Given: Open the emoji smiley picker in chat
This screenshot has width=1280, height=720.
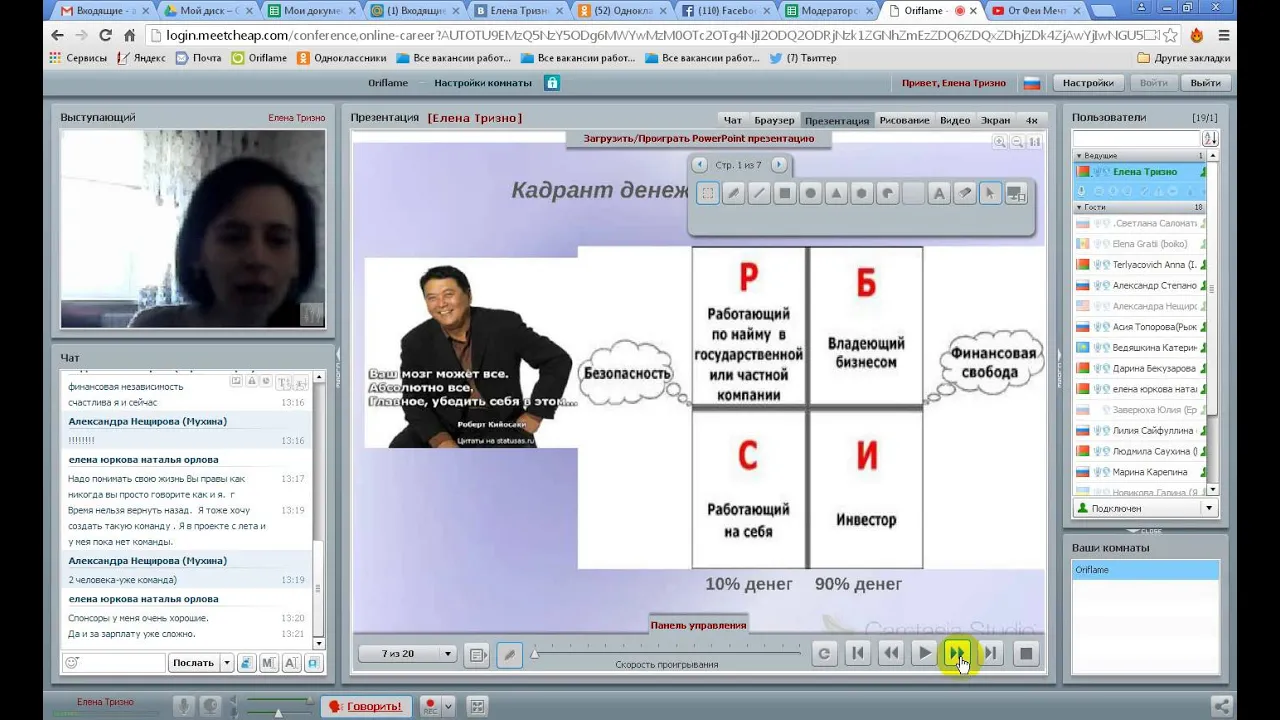Looking at the screenshot, I should pyautogui.click(x=71, y=662).
